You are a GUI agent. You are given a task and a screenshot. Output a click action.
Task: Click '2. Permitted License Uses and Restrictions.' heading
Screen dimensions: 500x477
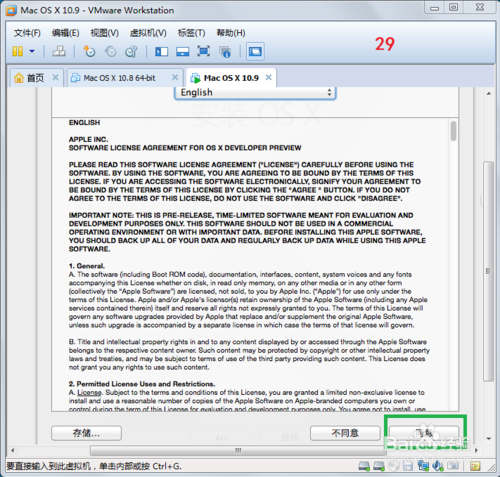(142, 384)
